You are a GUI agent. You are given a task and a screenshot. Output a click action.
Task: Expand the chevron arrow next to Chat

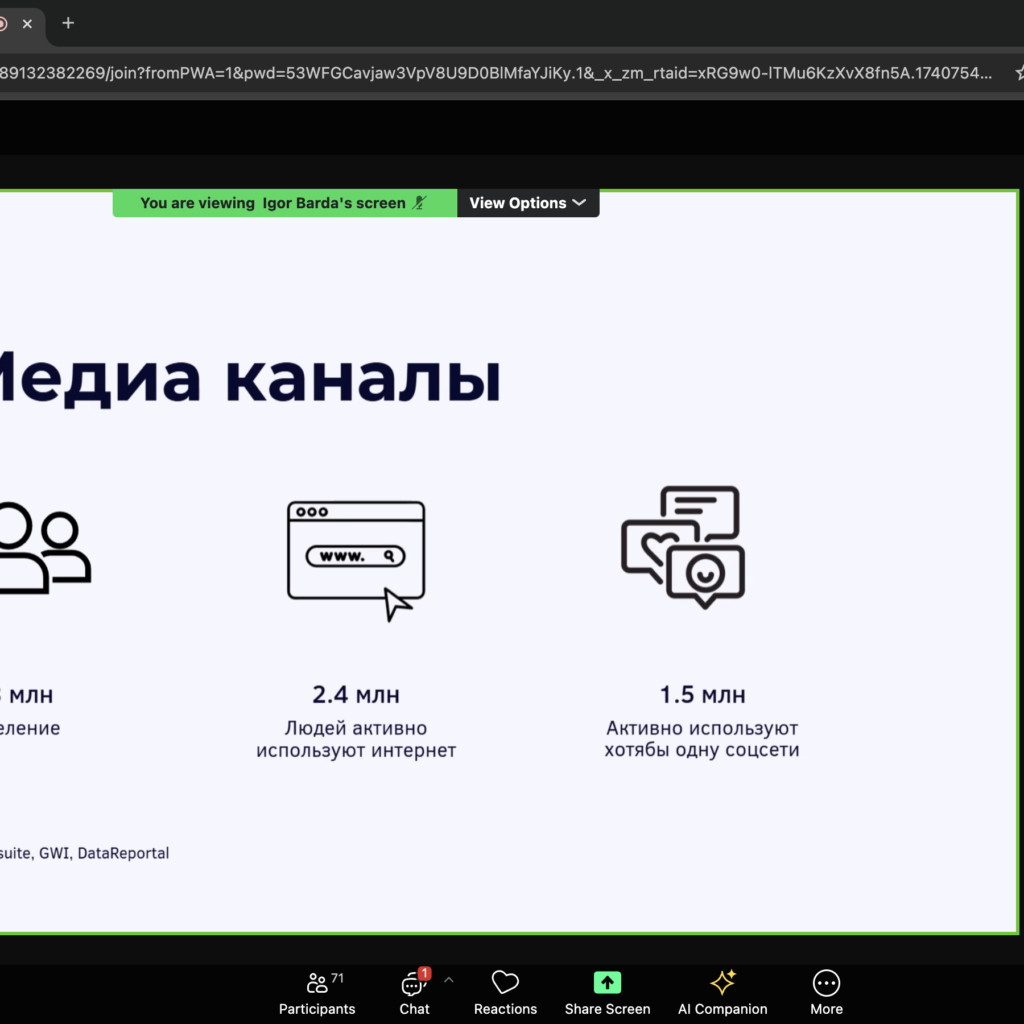(448, 981)
